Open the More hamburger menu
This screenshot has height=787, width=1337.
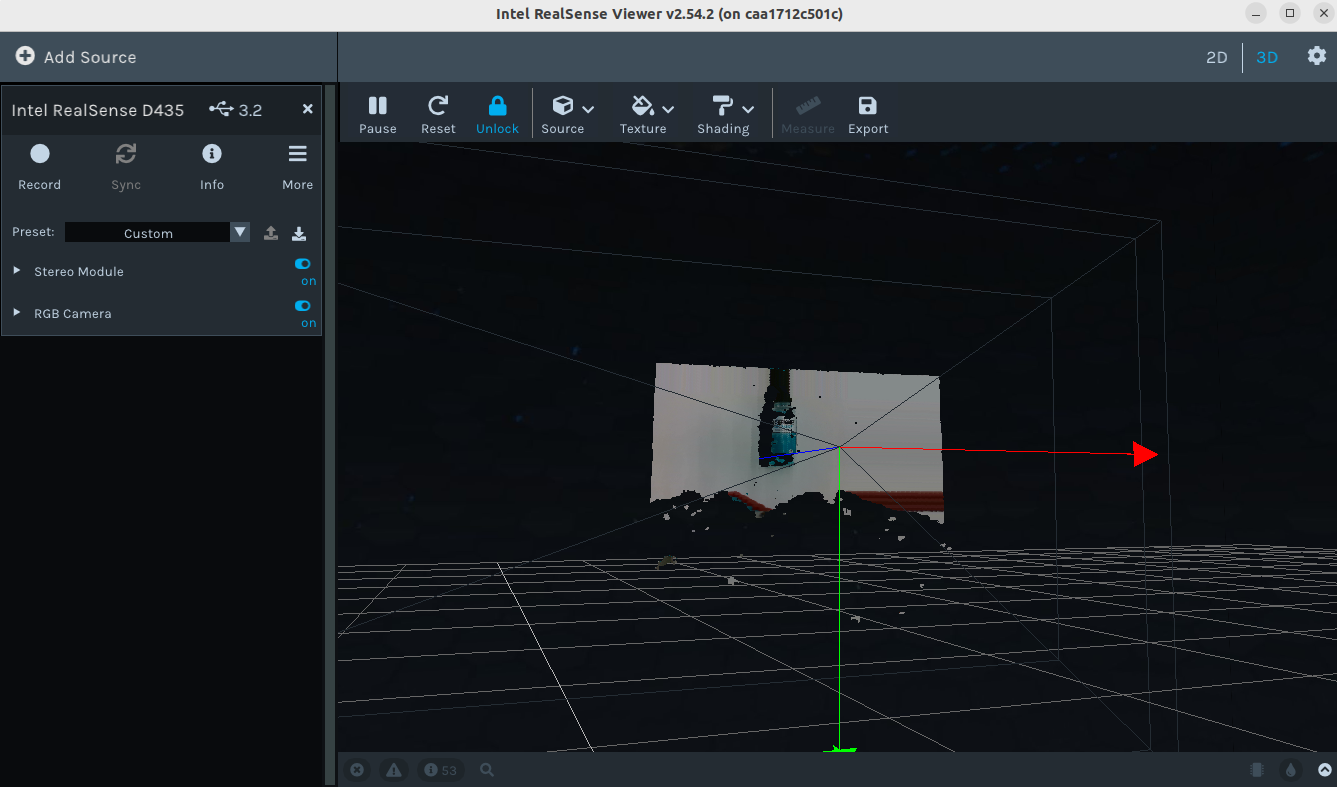(298, 154)
